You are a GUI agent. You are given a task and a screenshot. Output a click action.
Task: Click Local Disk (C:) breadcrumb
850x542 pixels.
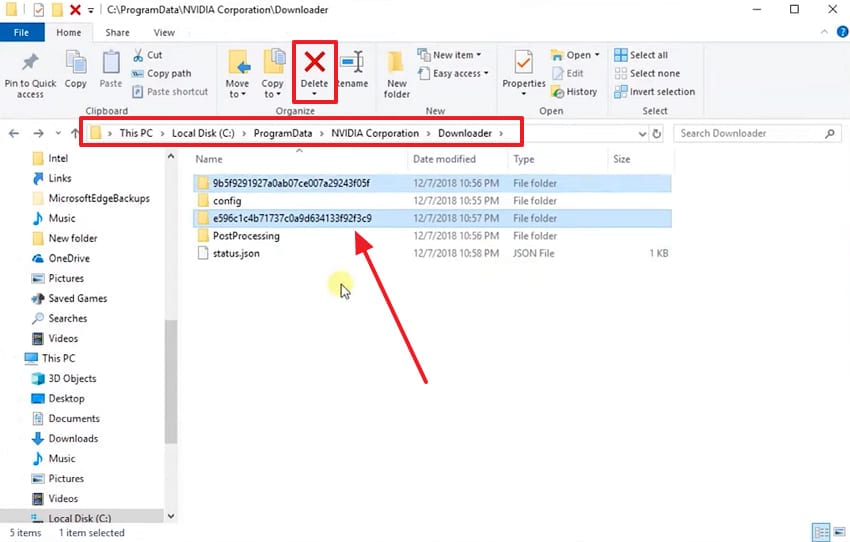[203, 133]
